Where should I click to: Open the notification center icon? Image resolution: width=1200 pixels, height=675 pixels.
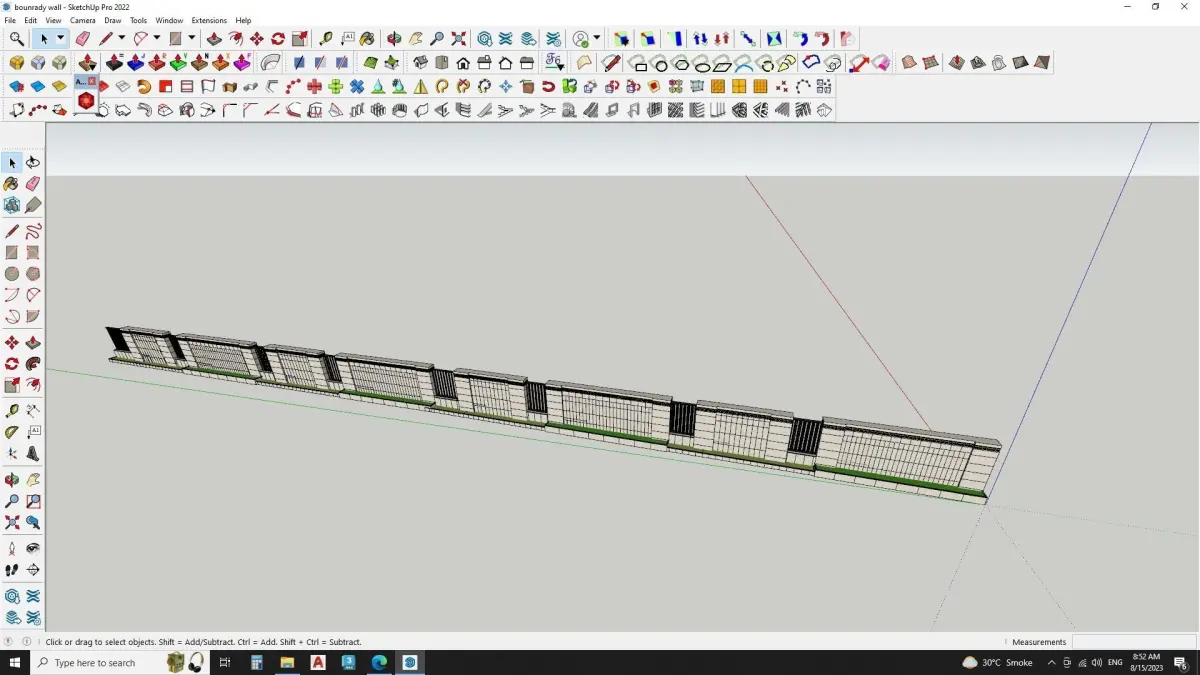(x=1180, y=662)
